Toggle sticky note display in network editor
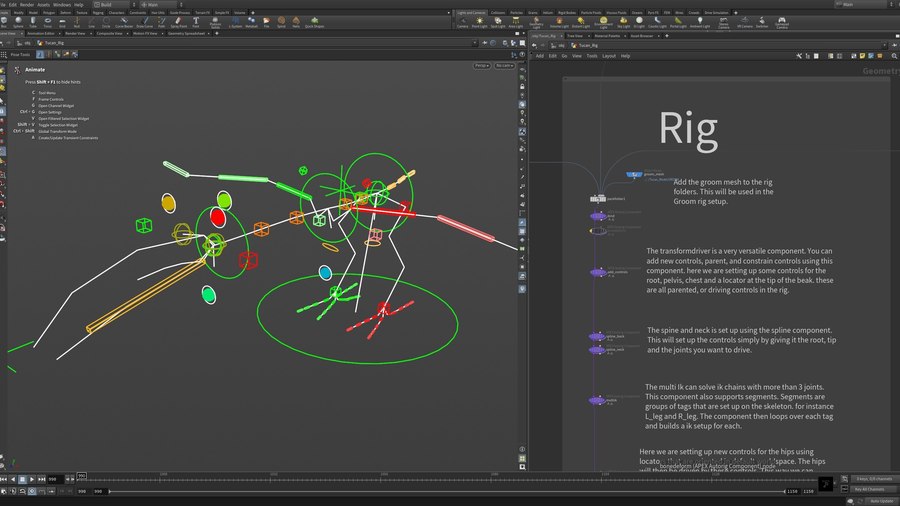Screen dimensions: 900x506 862,56
